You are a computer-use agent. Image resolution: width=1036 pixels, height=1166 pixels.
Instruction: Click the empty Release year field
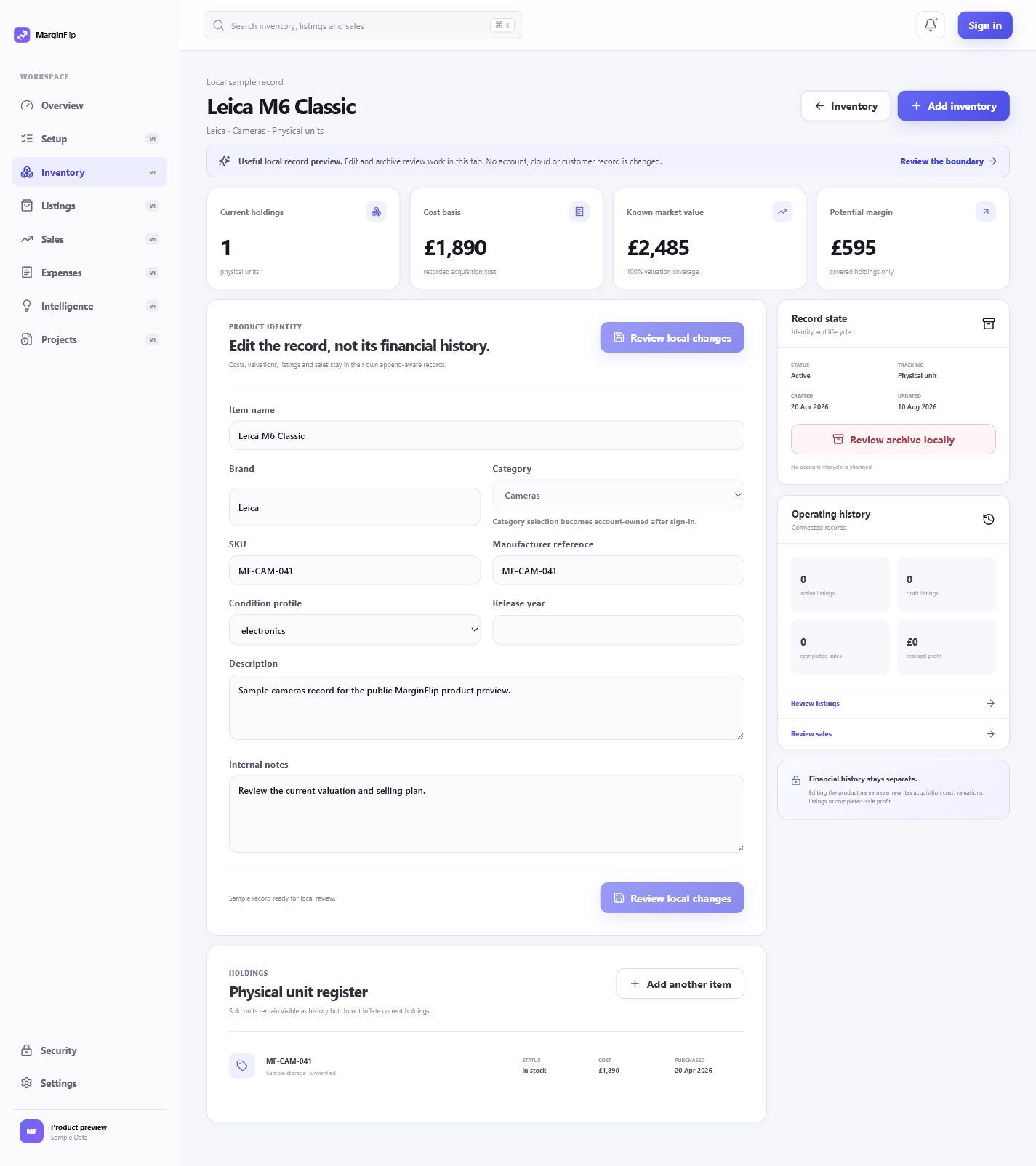point(618,630)
